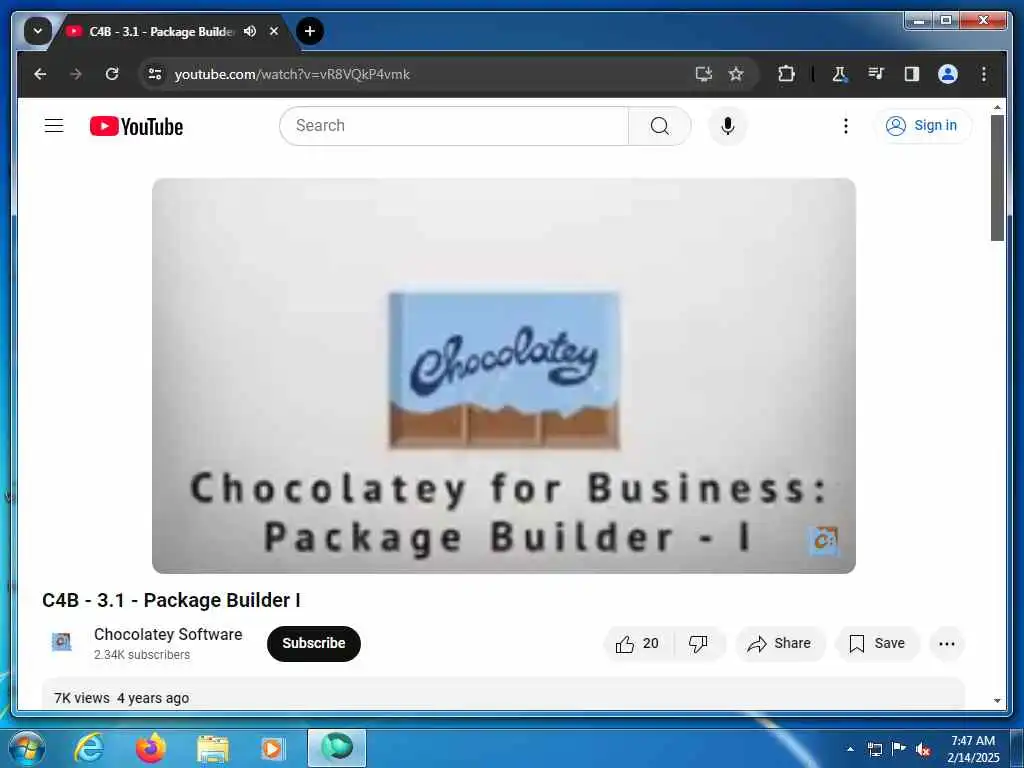The image size is (1024, 768).
Task: Open a new browser tab
Action: pyautogui.click(x=310, y=31)
